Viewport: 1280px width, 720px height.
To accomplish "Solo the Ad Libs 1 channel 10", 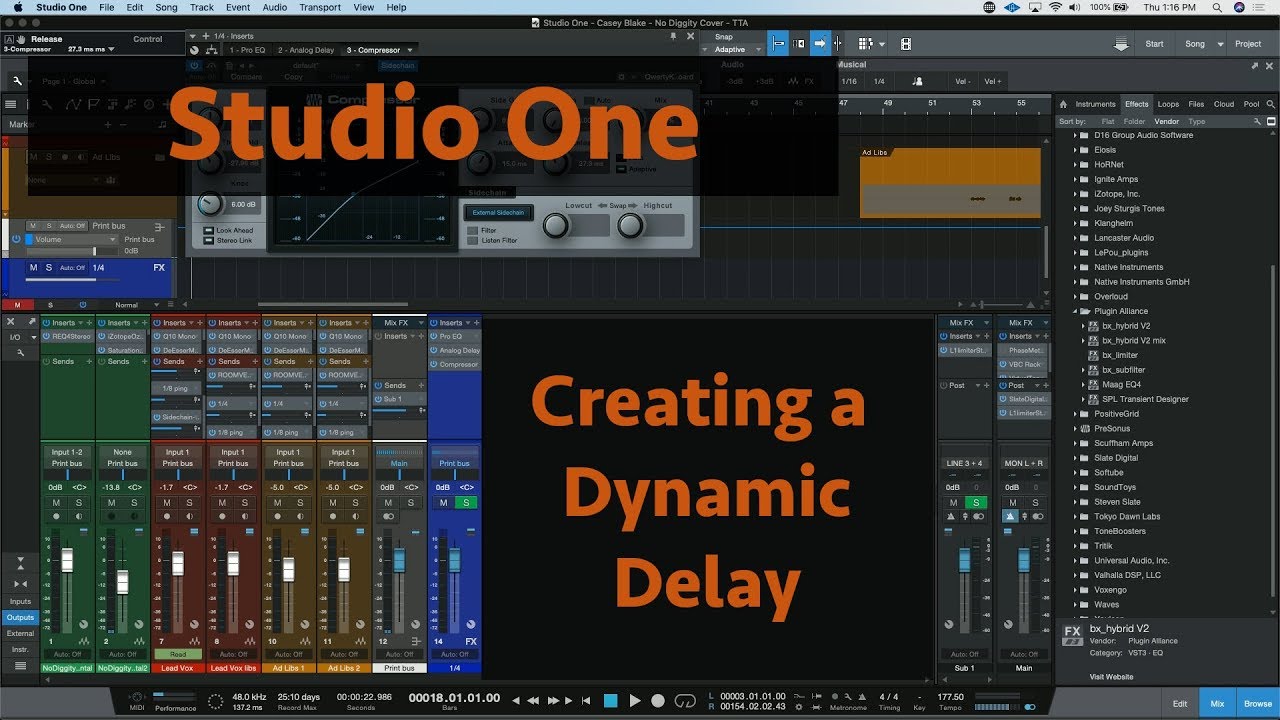I will (298, 502).
